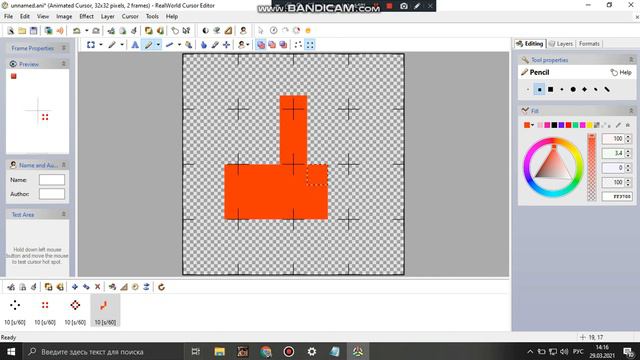Select the Pencil tool in drawing toolbar
Screen dimensions: 640x360
[148, 45]
